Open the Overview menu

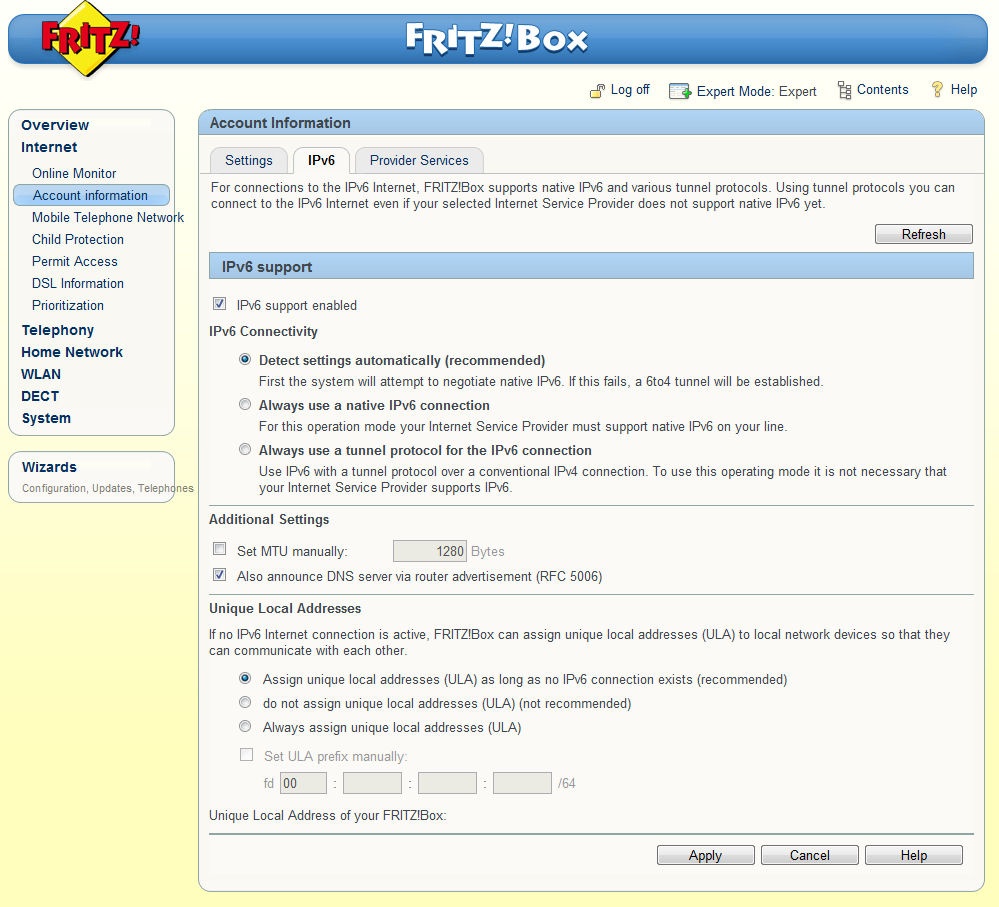[55, 125]
